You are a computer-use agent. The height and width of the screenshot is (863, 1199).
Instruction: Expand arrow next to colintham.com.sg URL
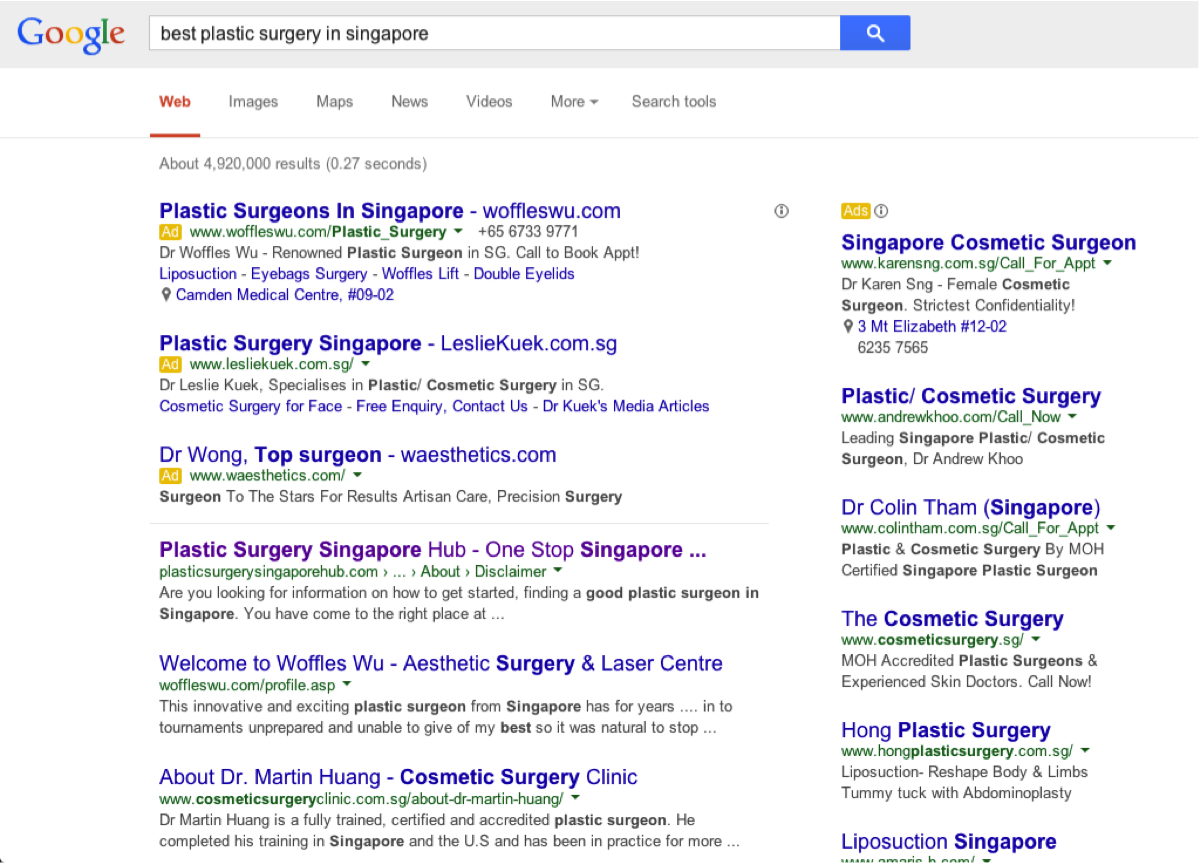coord(1110,527)
